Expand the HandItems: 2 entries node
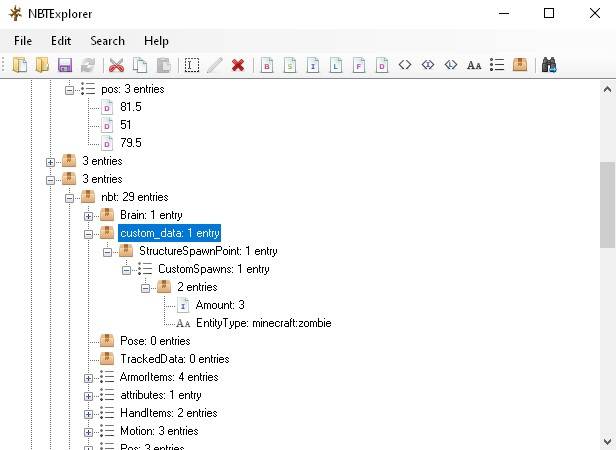Image resolution: width=616 pixels, height=450 pixels. 88,414
